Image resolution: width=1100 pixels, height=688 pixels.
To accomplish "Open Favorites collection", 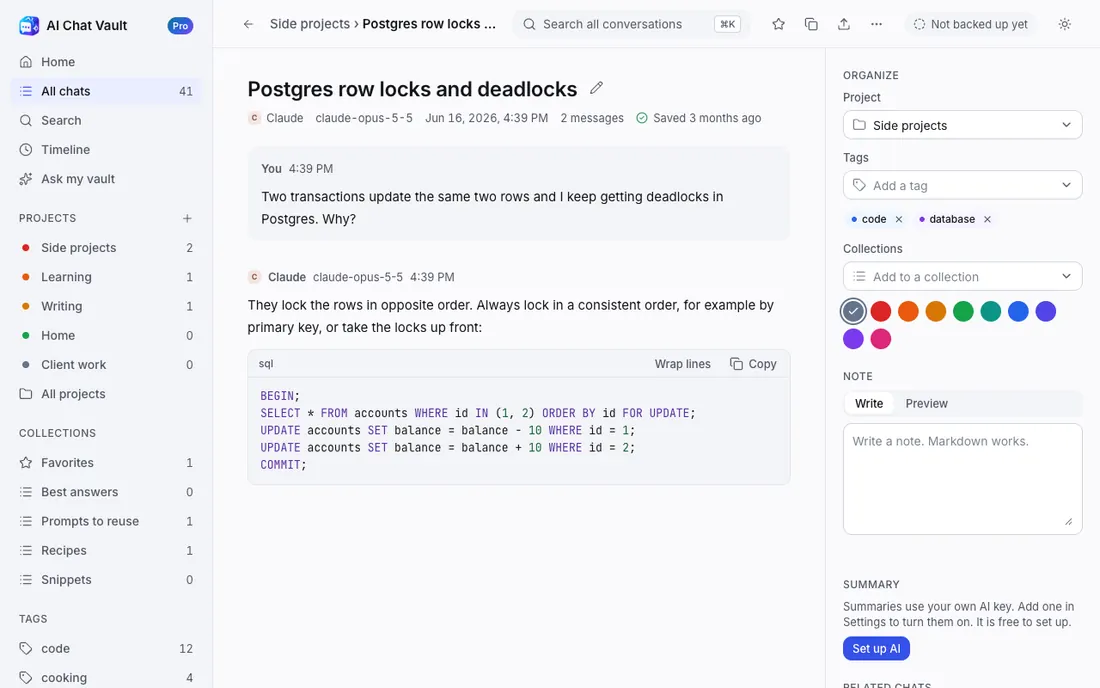I will click(x=106, y=463).
